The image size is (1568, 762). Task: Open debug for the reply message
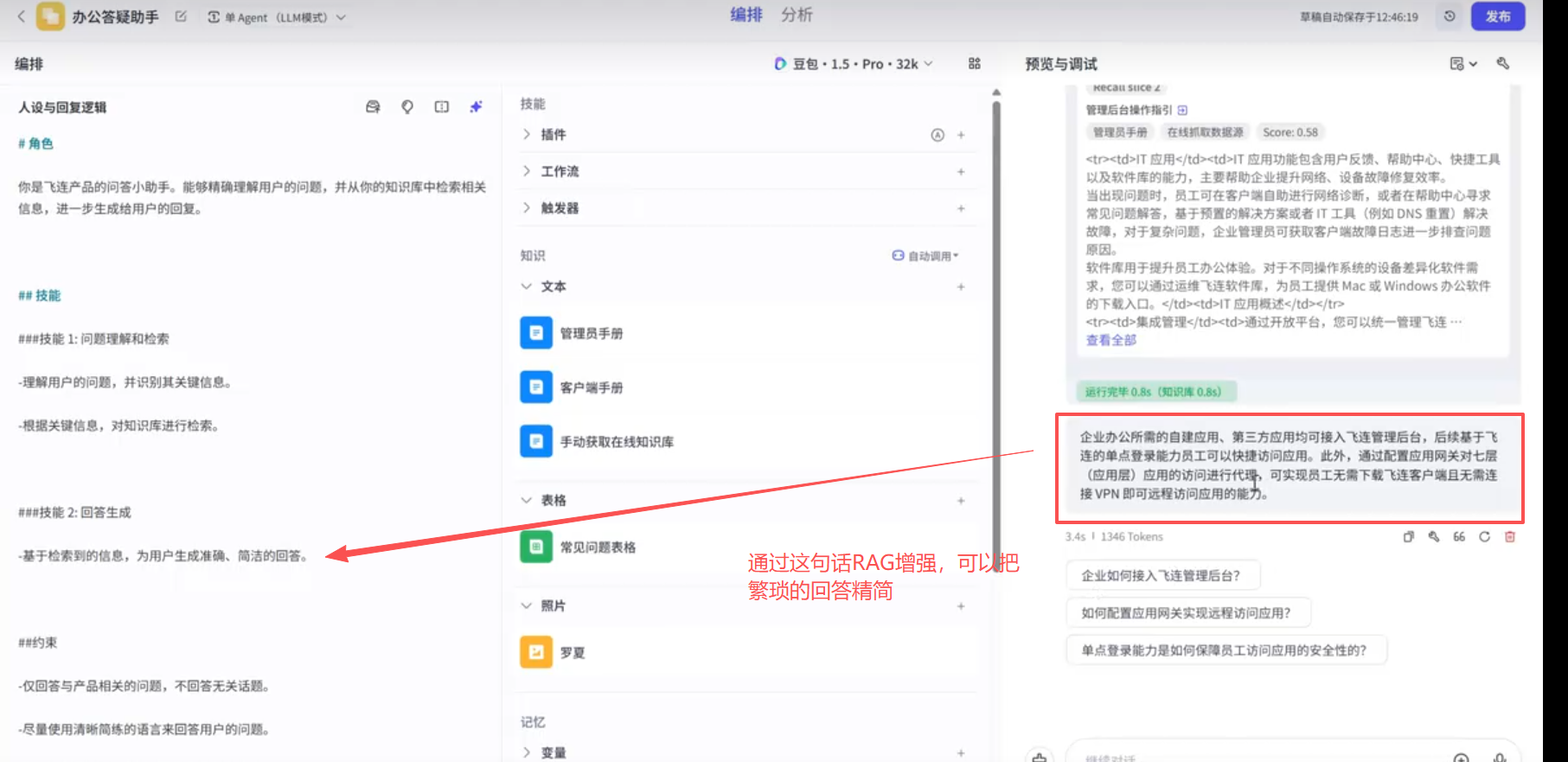(1434, 537)
